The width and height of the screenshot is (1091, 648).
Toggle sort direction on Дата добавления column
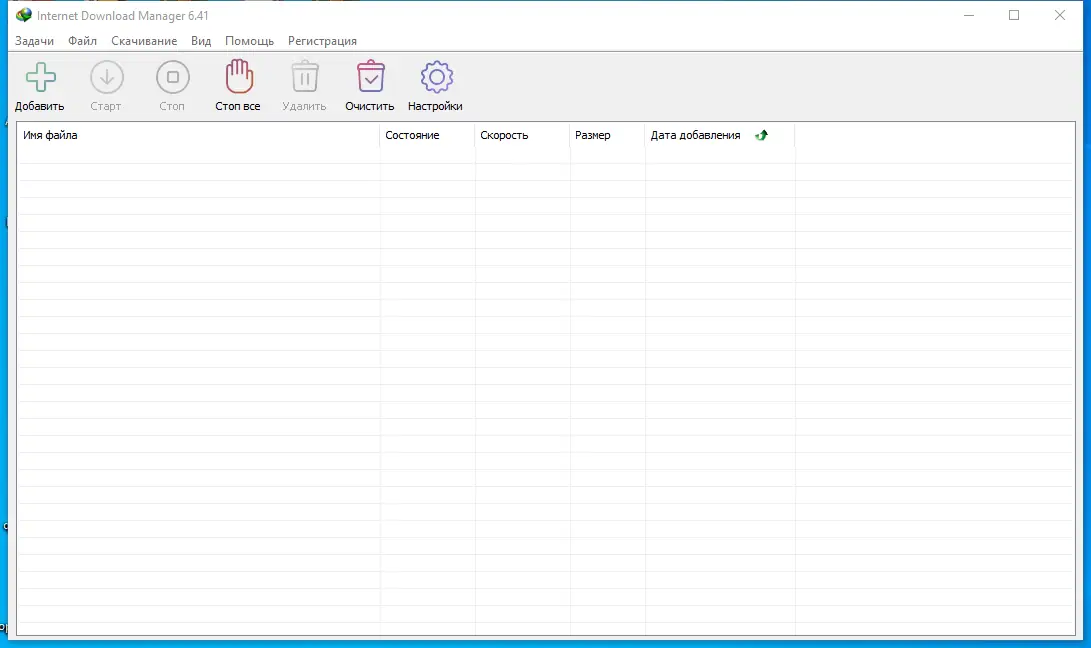click(x=761, y=135)
